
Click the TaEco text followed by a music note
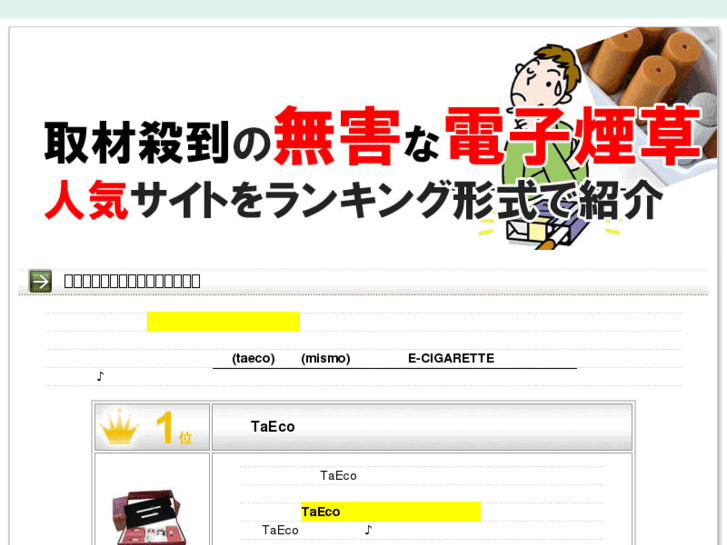coord(280,530)
